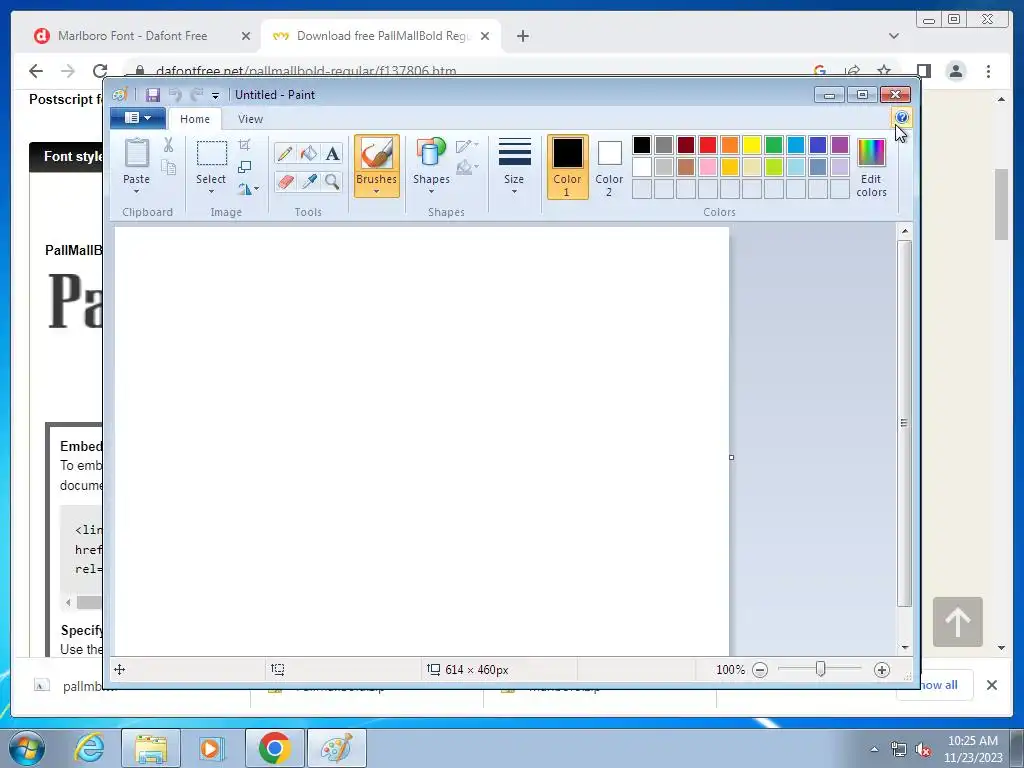The image size is (1024, 768).
Task: Click the Cut scissors icon
Action: coord(168,145)
